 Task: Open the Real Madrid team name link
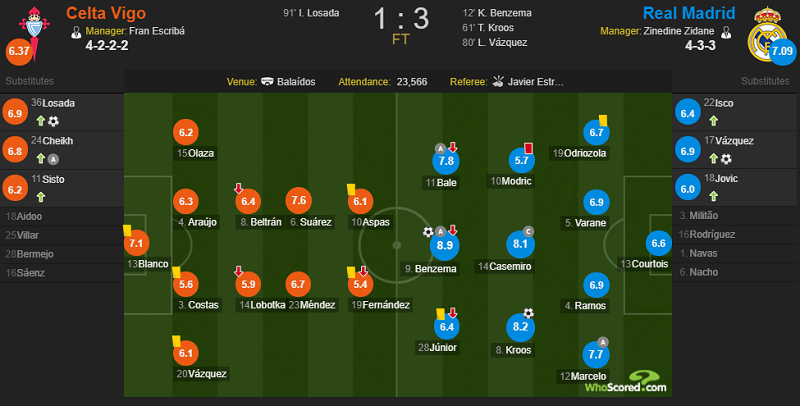(x=689, y=13)
